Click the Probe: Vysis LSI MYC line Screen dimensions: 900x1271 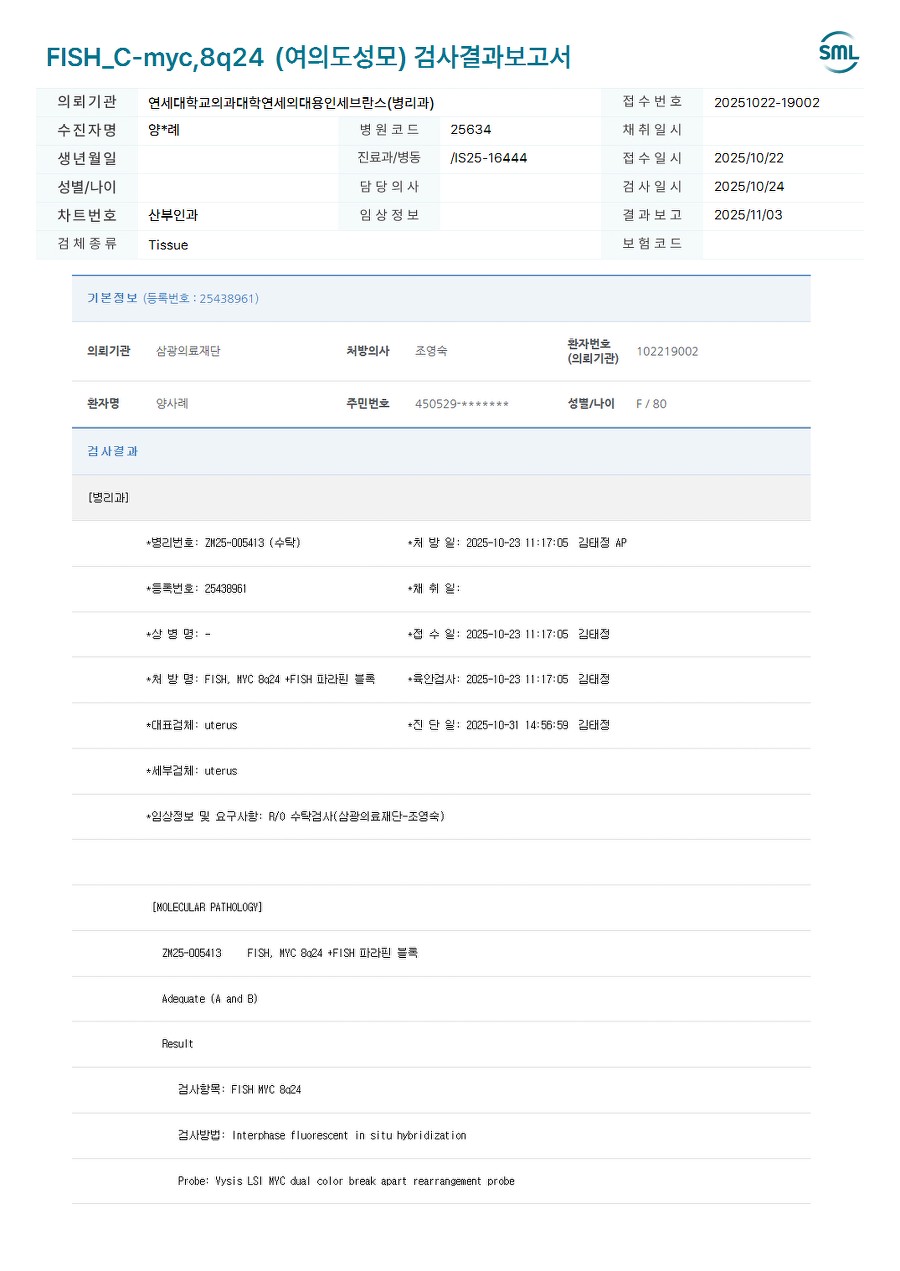tap(346, 1181)
